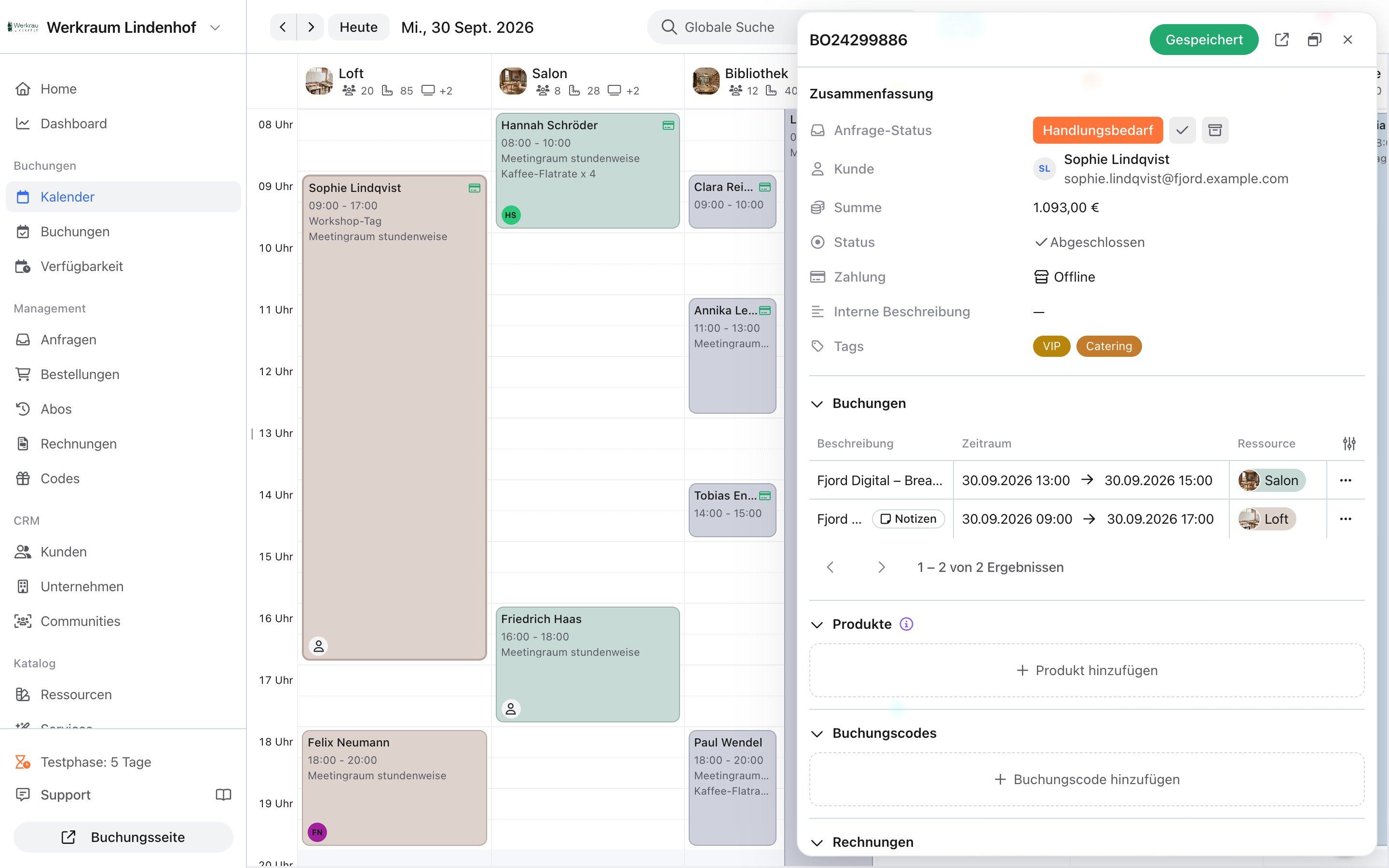Click the Salon resource thumbnail in calendar header
The image size is (1389, 868).
(513, 81)
